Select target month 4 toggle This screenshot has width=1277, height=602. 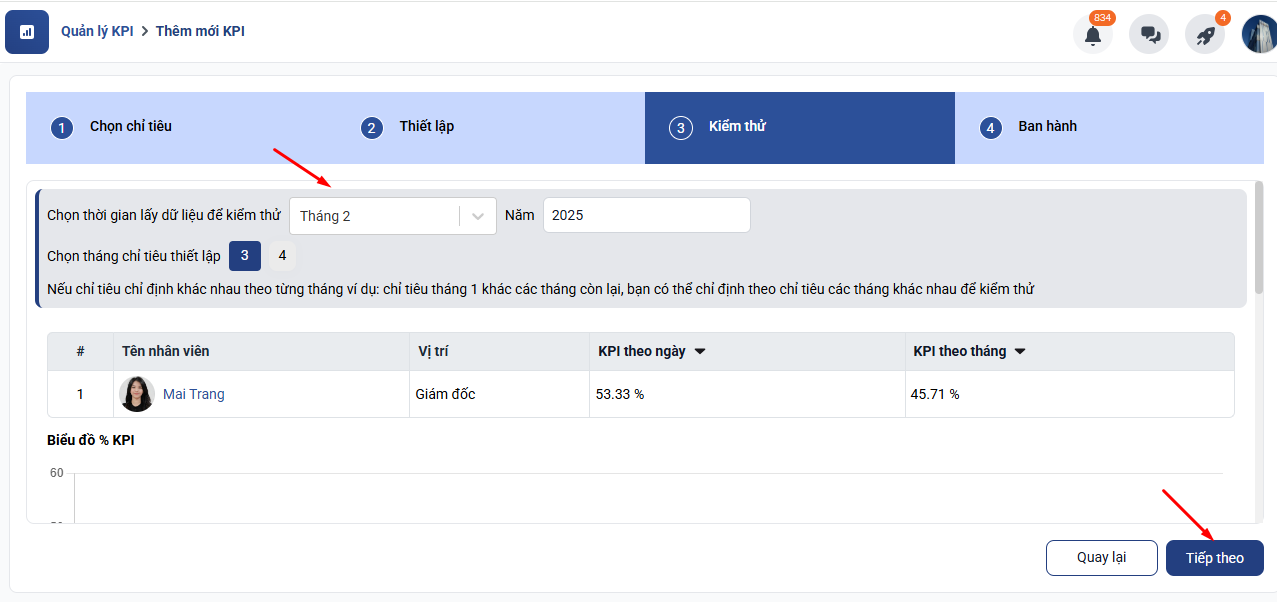(282, 256)
